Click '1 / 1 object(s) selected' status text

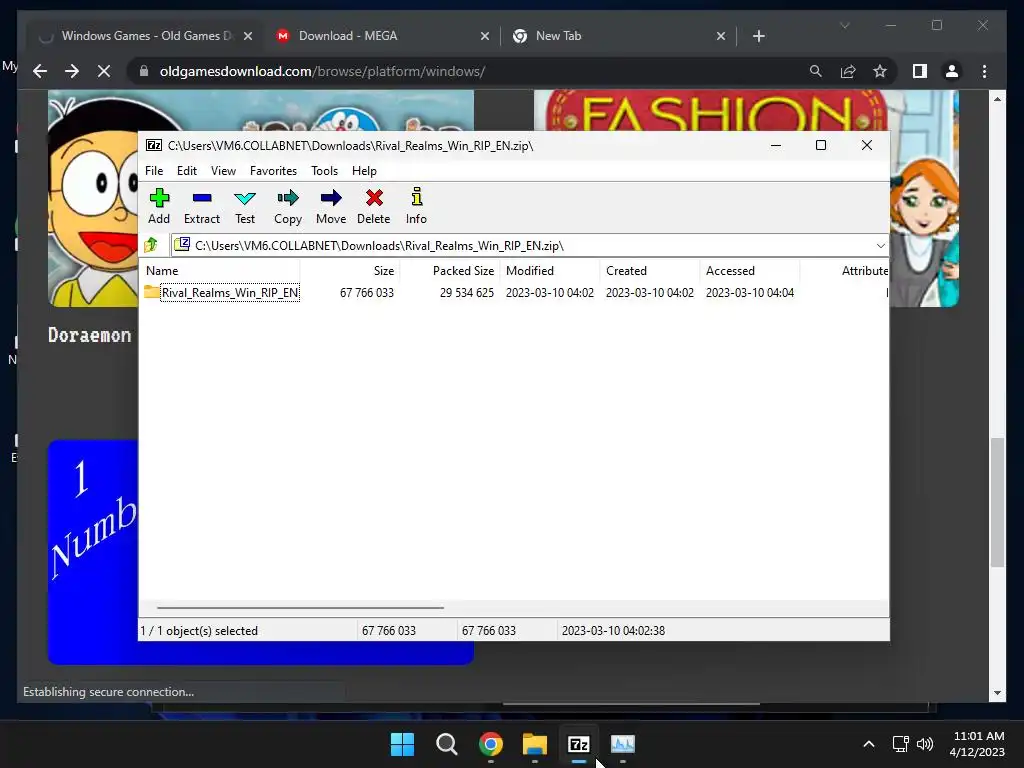tap(199, 631)
